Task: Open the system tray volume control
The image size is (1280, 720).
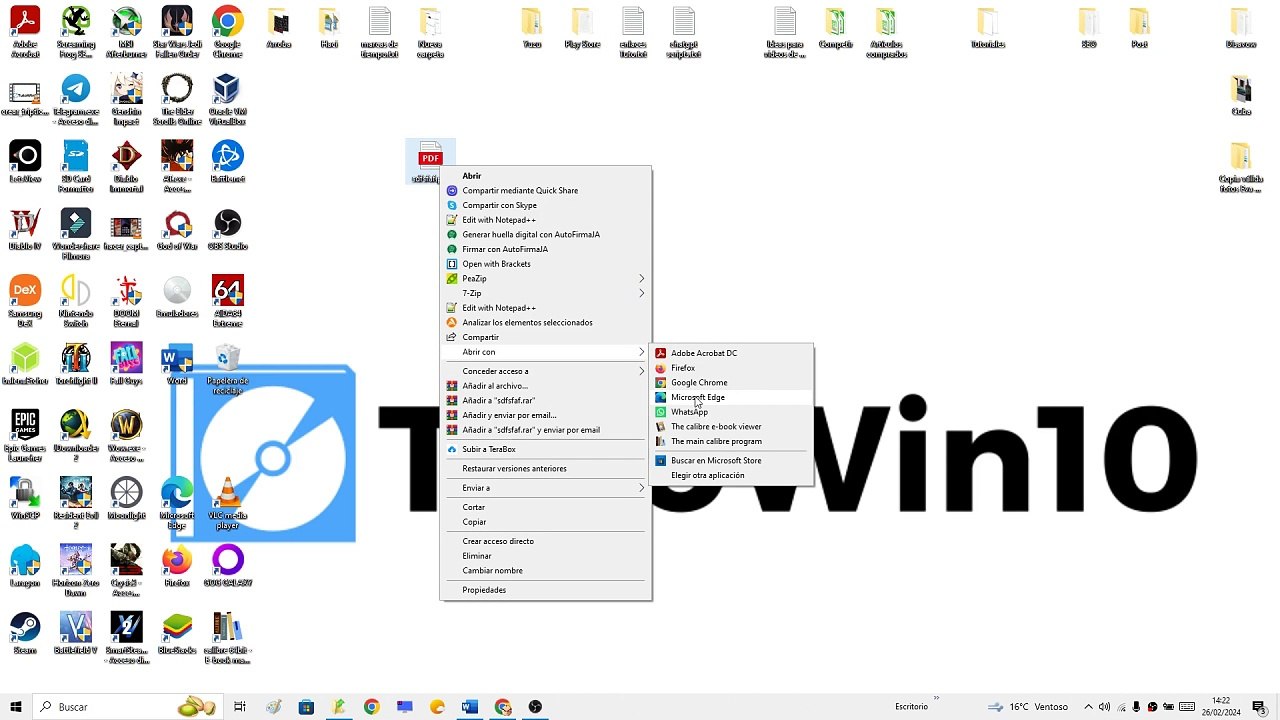Action: pyautogui.click(x=1104, y=707)
